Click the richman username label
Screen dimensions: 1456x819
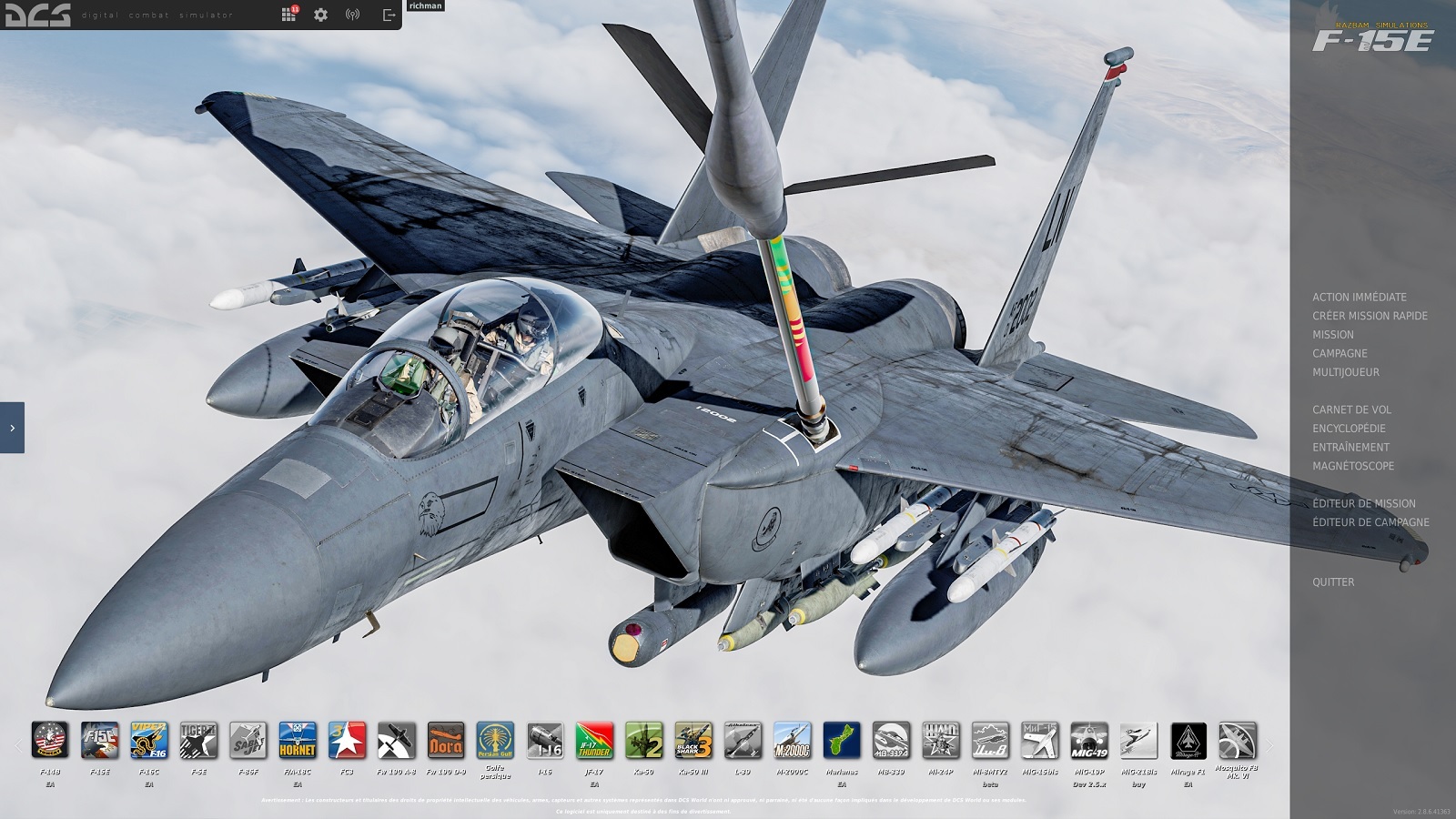425,5
